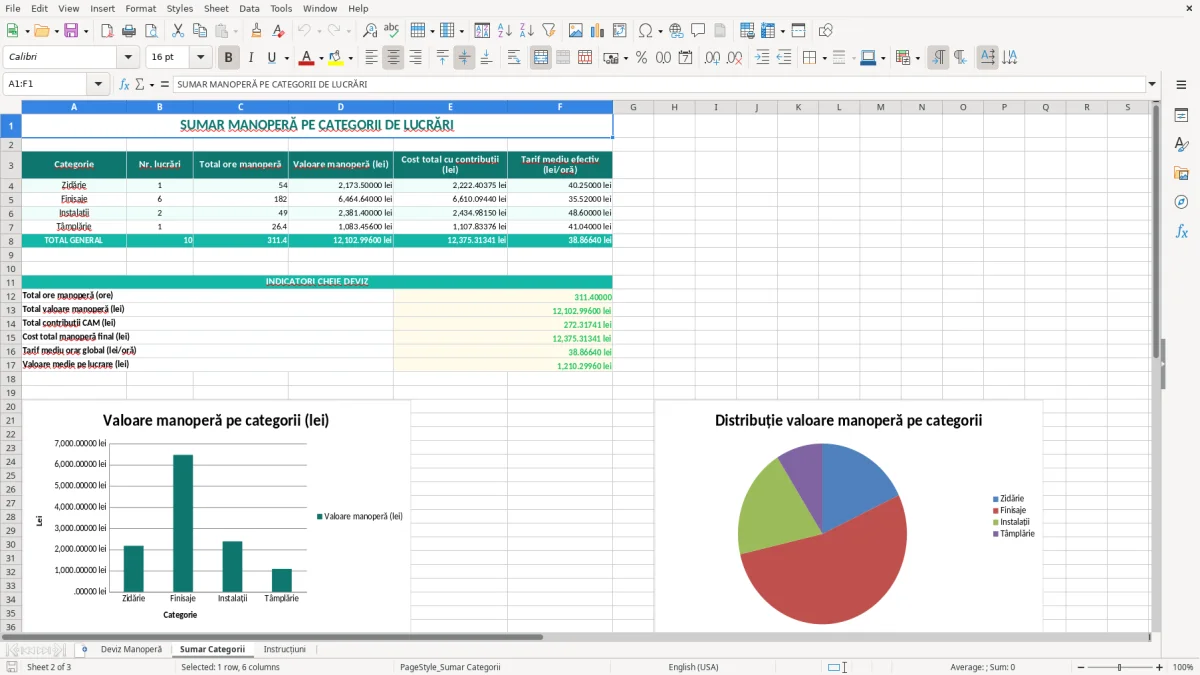Screen dimensions: 1200x675
Task: Open sidebar settings hamburger button
Action: point(1181,86)
